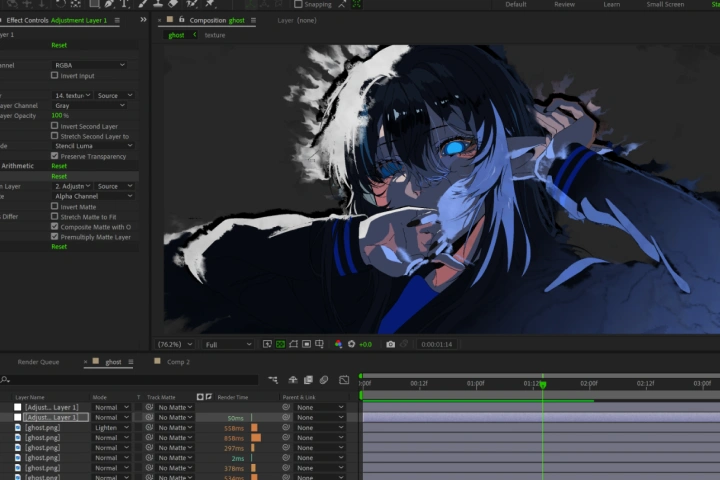The image size is (720, 480).
Task: Select the Clone Stamp tool
Action: coord(158,4)
